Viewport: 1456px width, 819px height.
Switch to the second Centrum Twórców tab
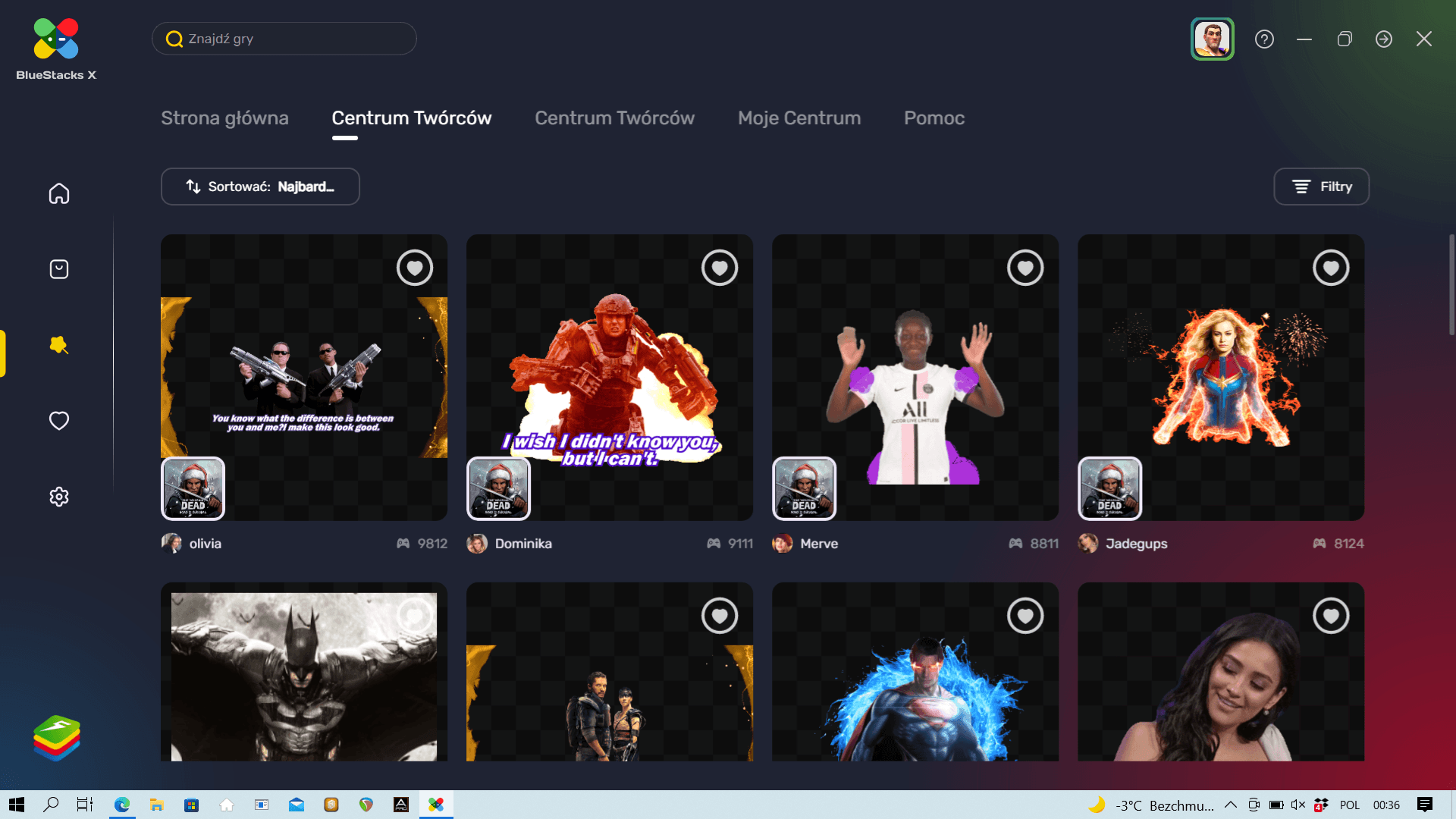point(615,118)
